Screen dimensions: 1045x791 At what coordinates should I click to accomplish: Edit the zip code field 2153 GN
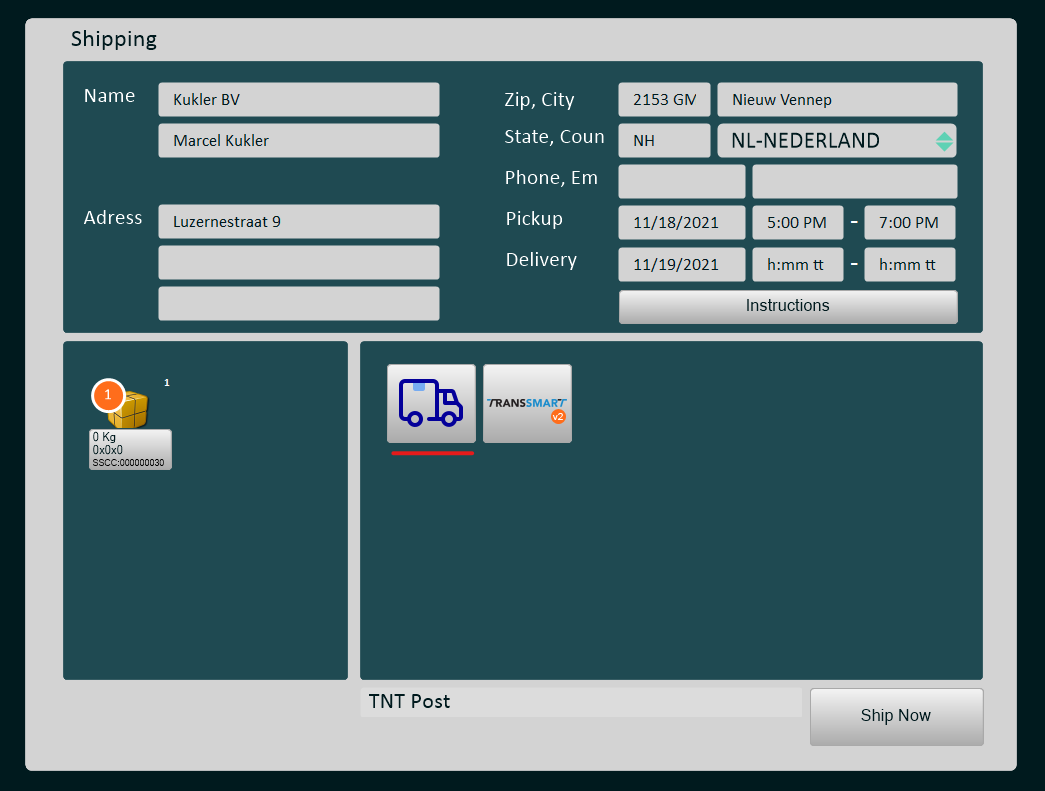pyautogui.click(x=664, y=100)
